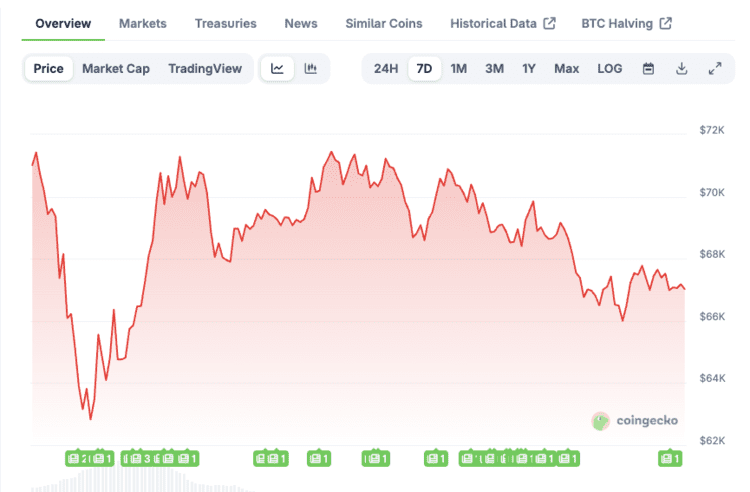The height and width of the screenshot is (492, 750).
Task: Open the Similar Coins tab
Action: click(383, 23)
